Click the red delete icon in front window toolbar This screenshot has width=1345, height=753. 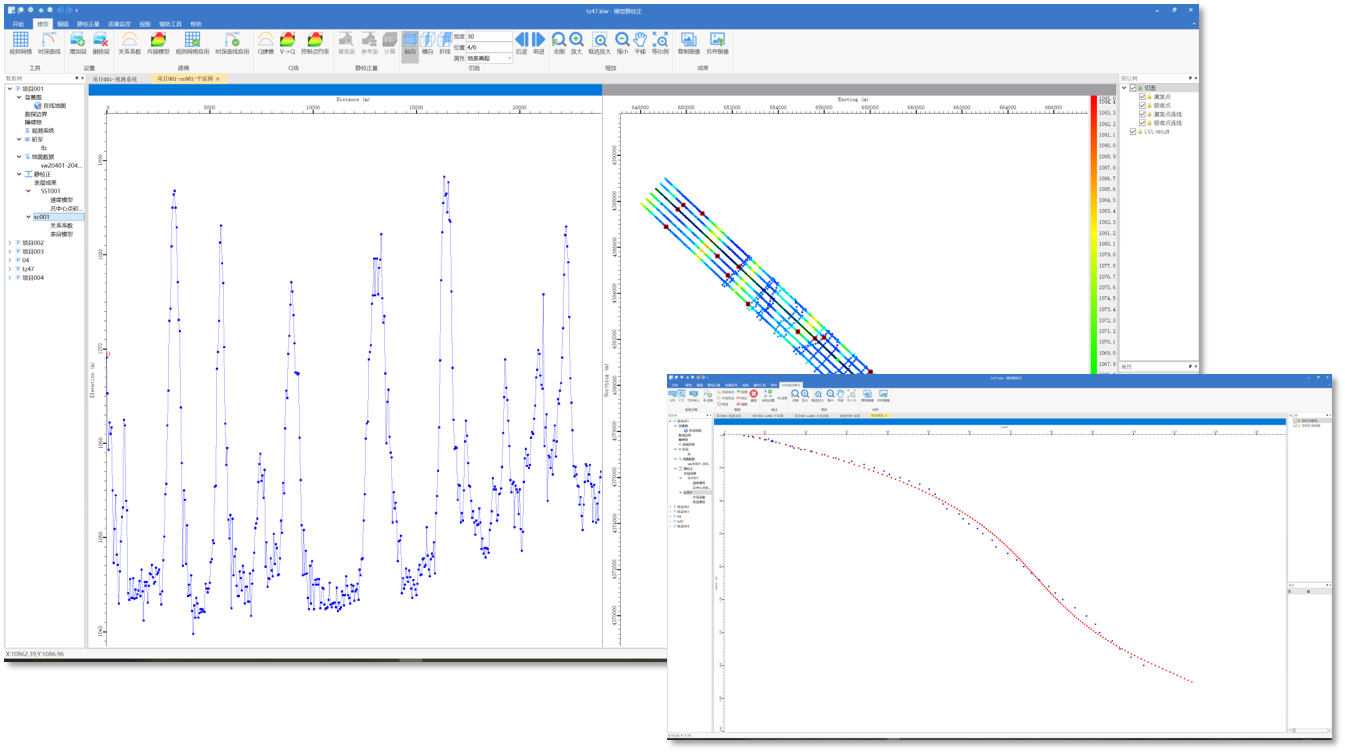click(x=755, y=395)
